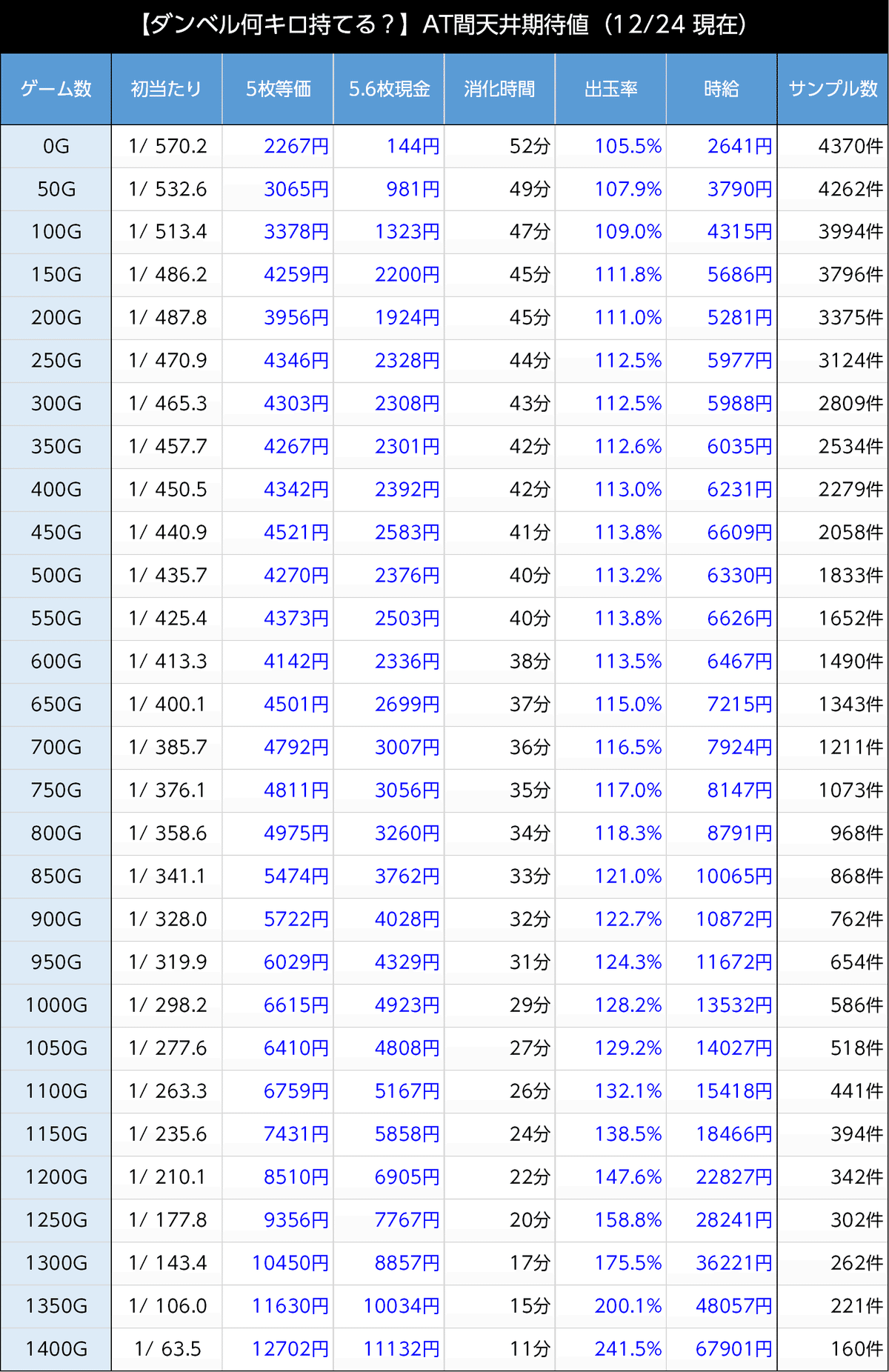
Task: Click the 968件 sample count
Action: tap(856, 834)
